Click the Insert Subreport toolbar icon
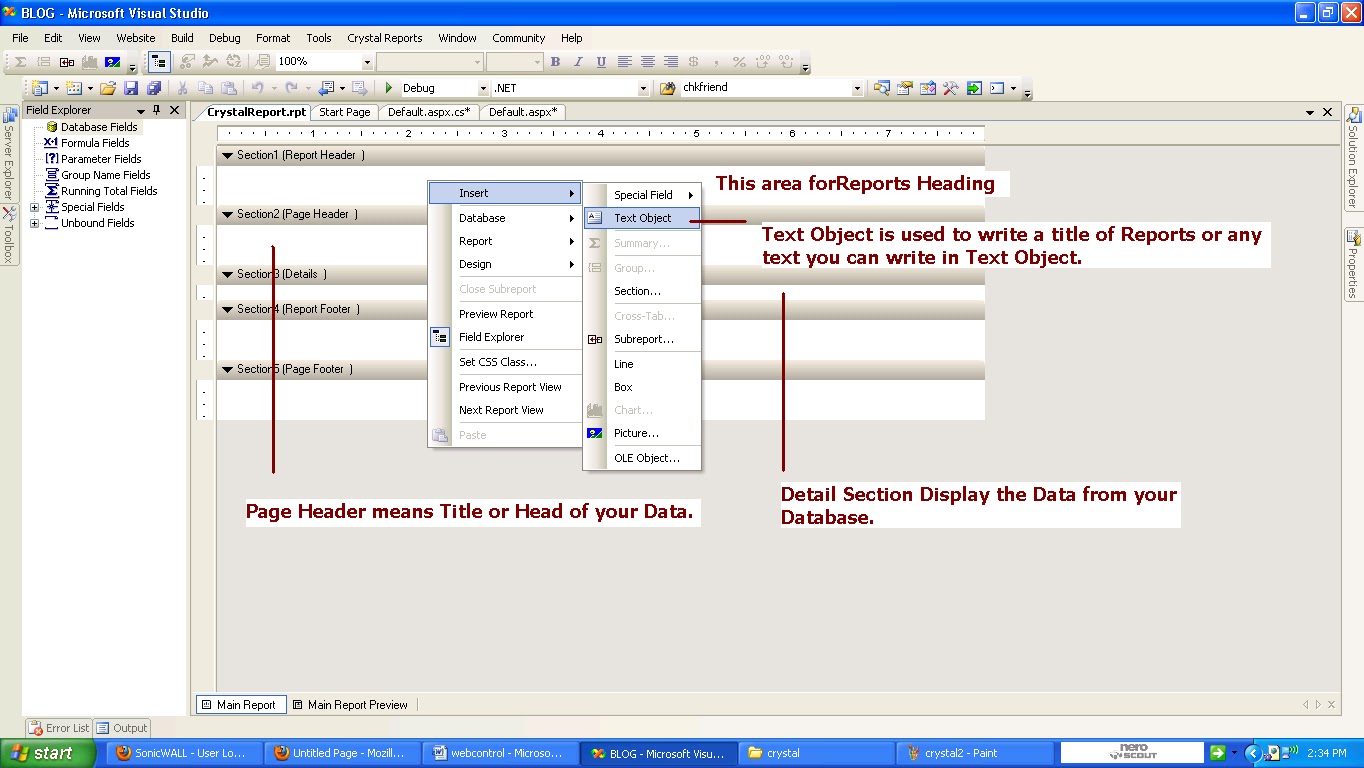This screenshot has width=1364, height=768. [x=67, y=62]
